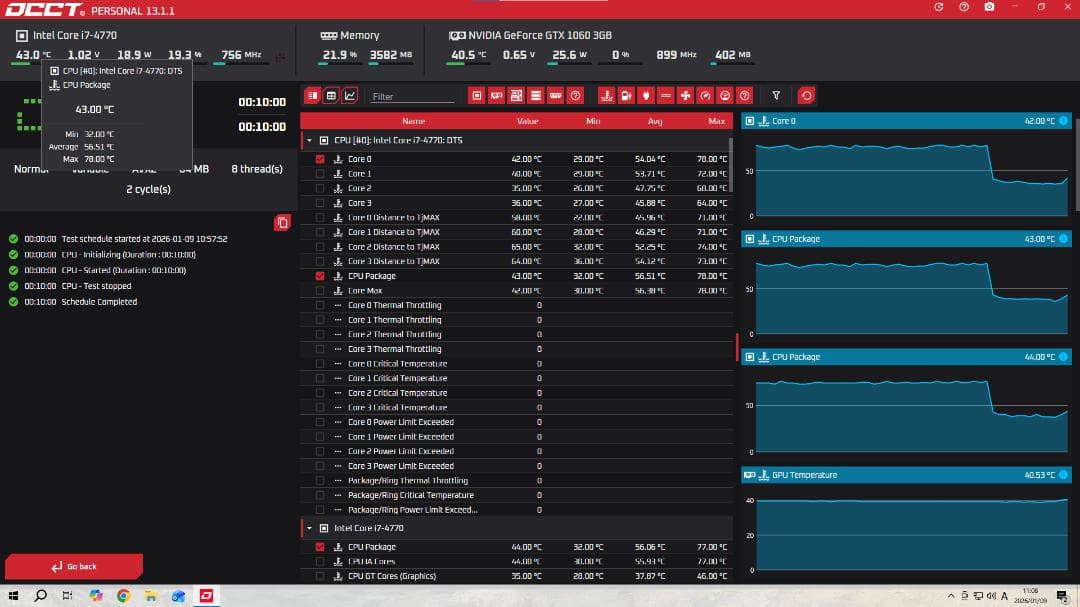This screenshot has height=607, width=1080.
Task: Copy test log using clipboard icon
Action: pyautogui.click(x=282, y=222)
